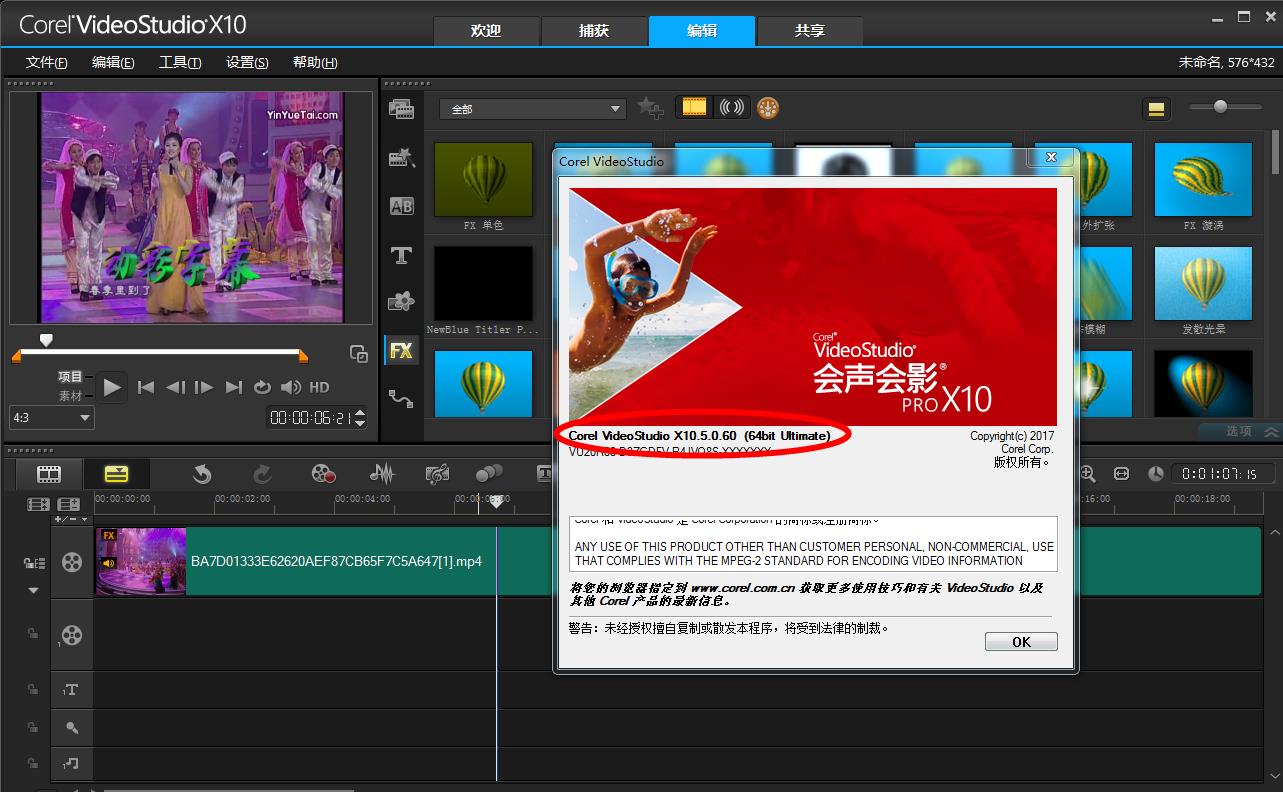Open the 4:3 aspect ratio dropdown
Screen dimensions: 1283x792
pyautogui.click(x=51, y=417)
